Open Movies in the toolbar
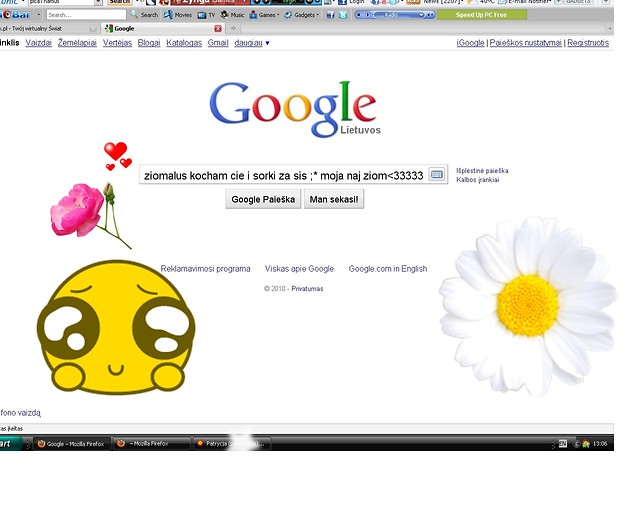The image size is (640, 512). (x=178, y=15)
